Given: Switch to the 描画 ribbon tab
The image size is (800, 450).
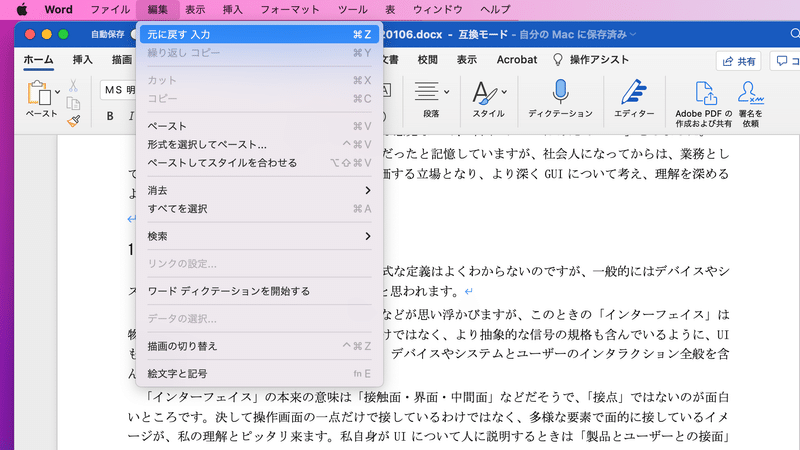Looking at the screenshot, I should click(122, 60).
